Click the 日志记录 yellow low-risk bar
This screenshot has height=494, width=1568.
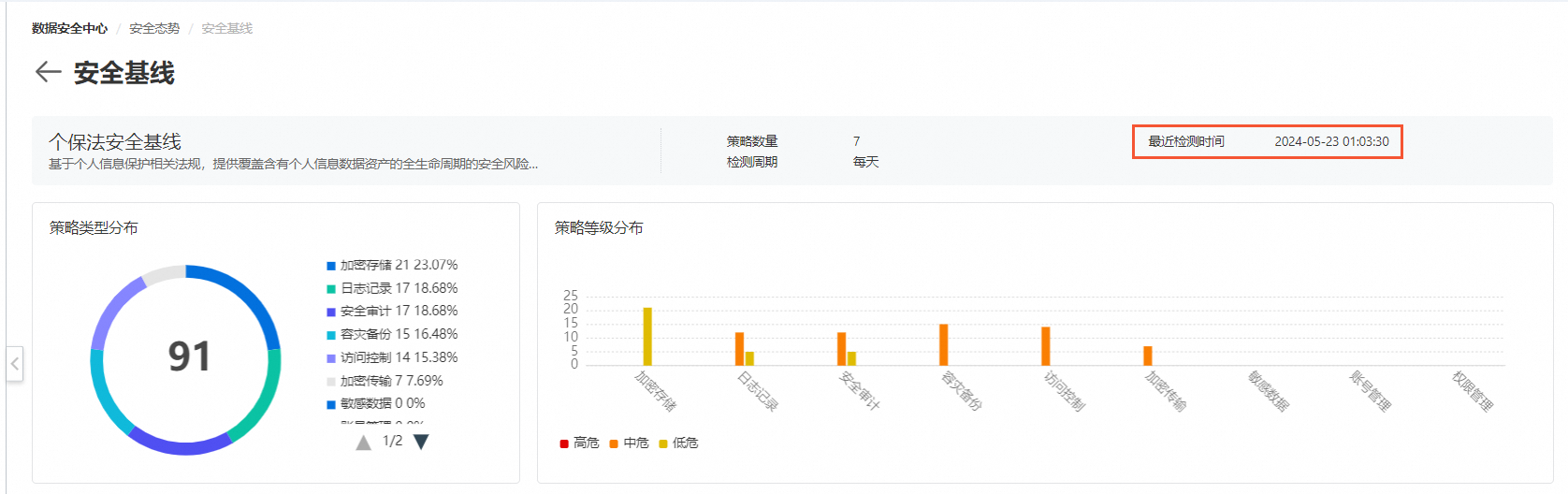[749, 358]
